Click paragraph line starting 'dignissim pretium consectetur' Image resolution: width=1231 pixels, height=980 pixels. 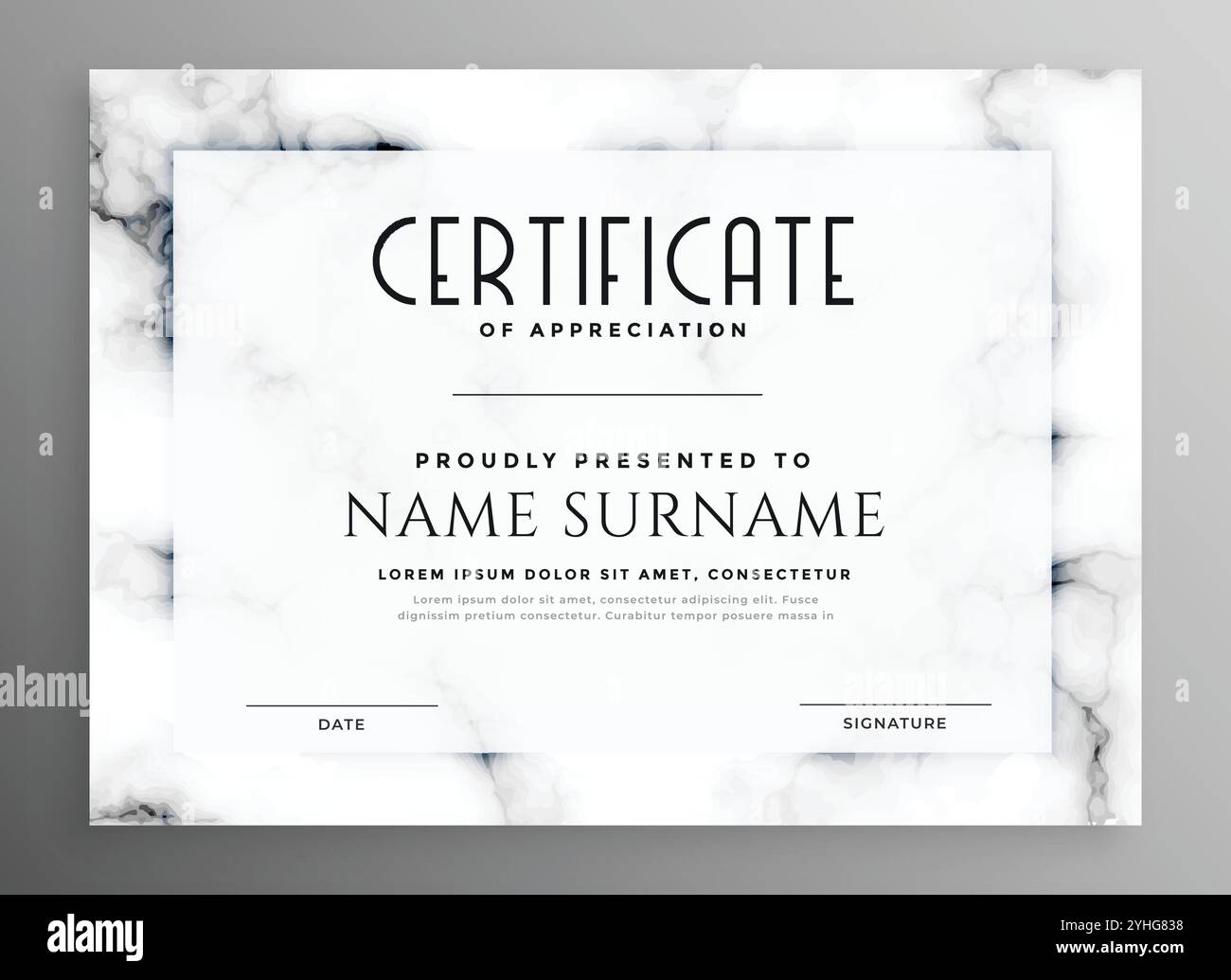click(615, 615)
